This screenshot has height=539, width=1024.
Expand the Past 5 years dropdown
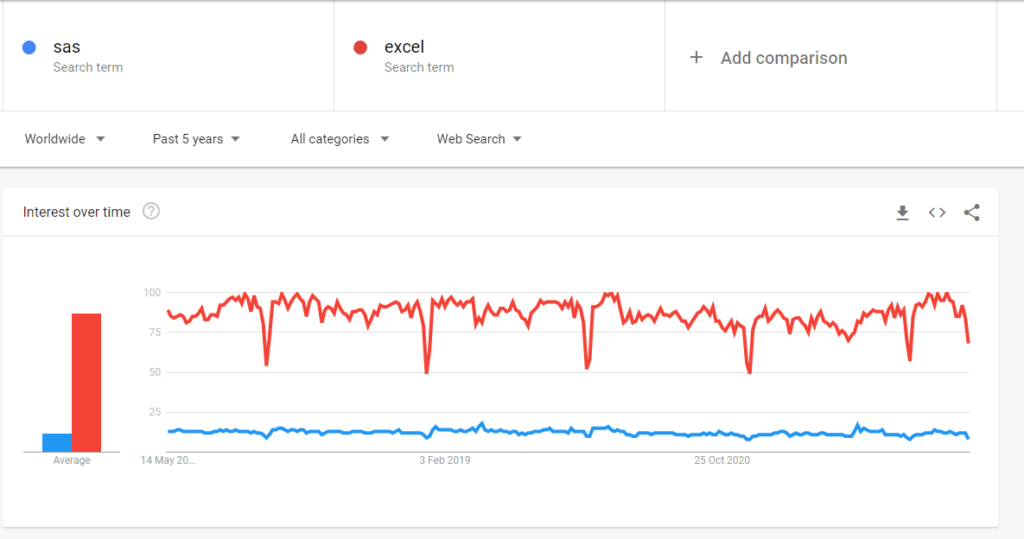coord(196,139)
